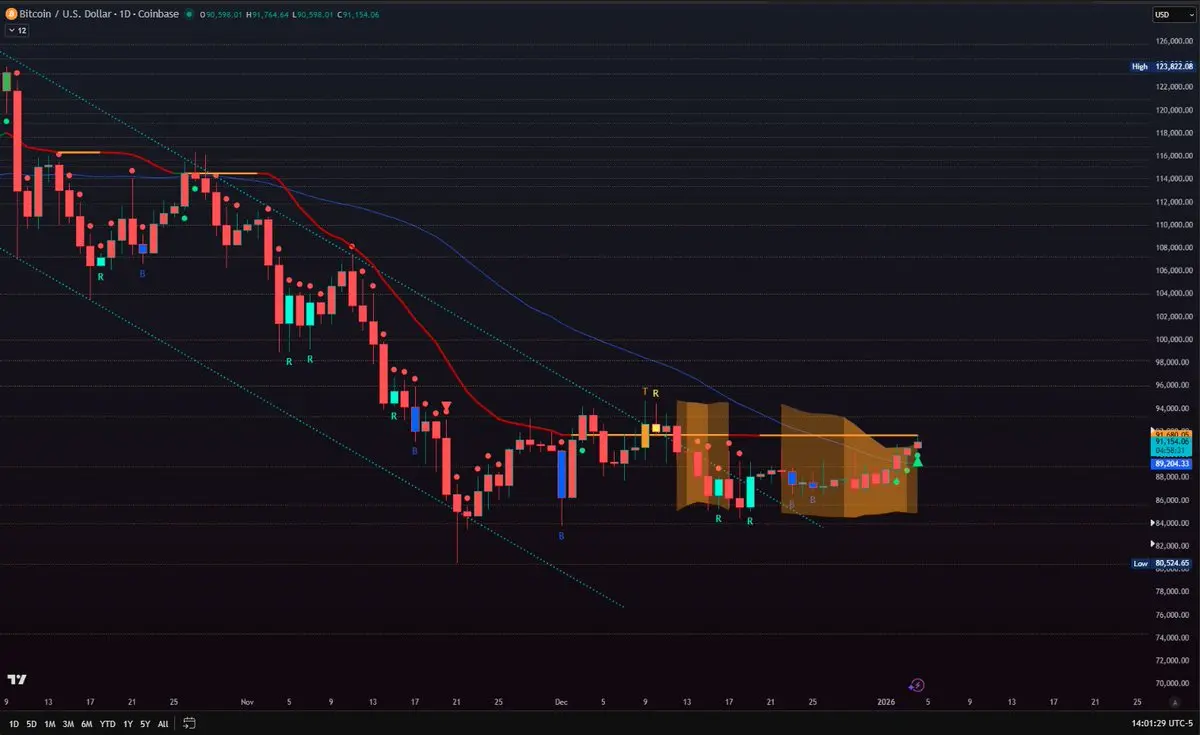Click the Bitcoin symbol logo icon
Viewport: 1200px width, 735px height.
11,15
